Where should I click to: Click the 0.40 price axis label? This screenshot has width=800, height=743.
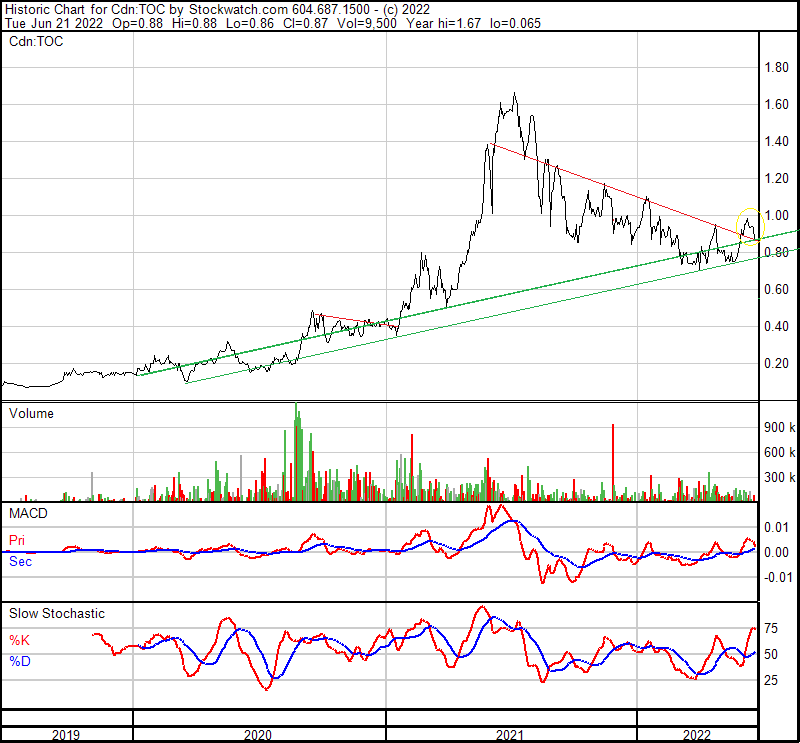776,327
